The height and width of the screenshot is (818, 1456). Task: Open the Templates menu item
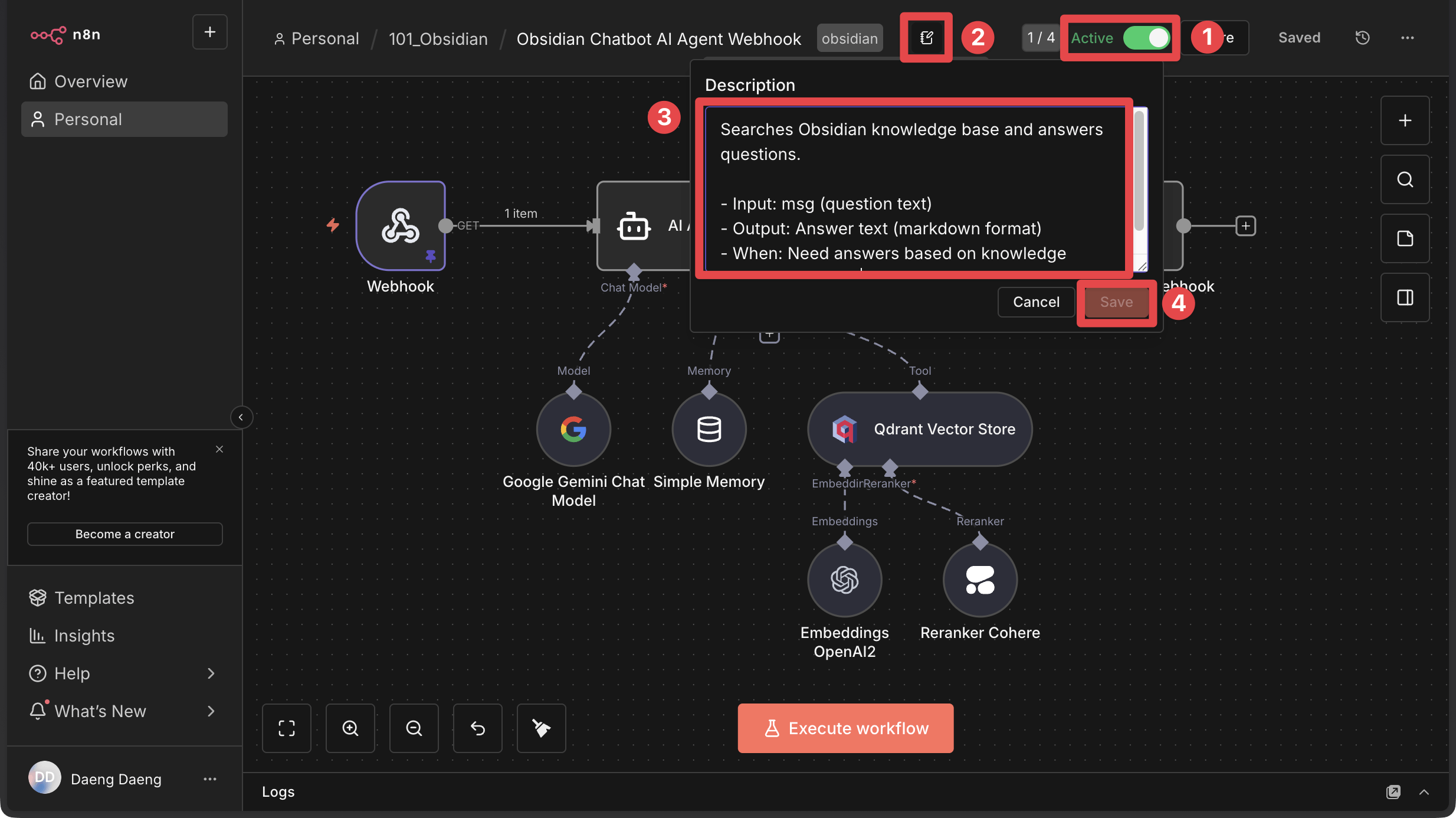(x=94, y=598)
